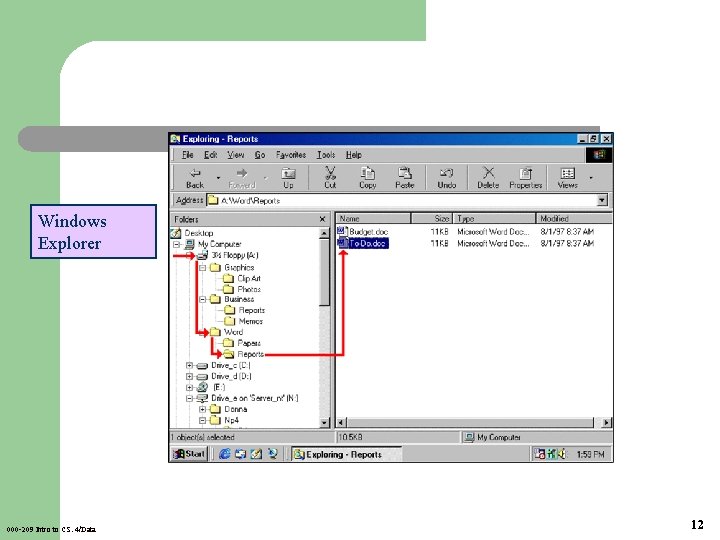This screenshot has width=720, height=540.
Task: Select Reports folder under Word
Action: 250,354
